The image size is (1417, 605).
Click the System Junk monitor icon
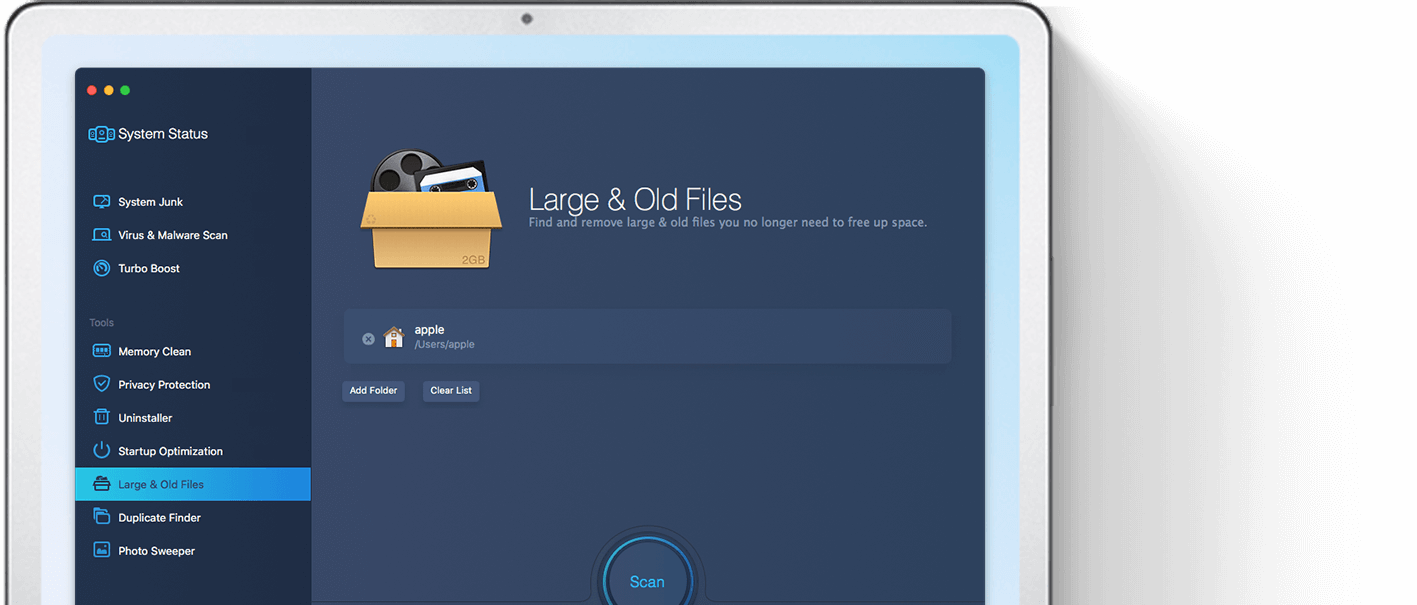coord(101,202)
